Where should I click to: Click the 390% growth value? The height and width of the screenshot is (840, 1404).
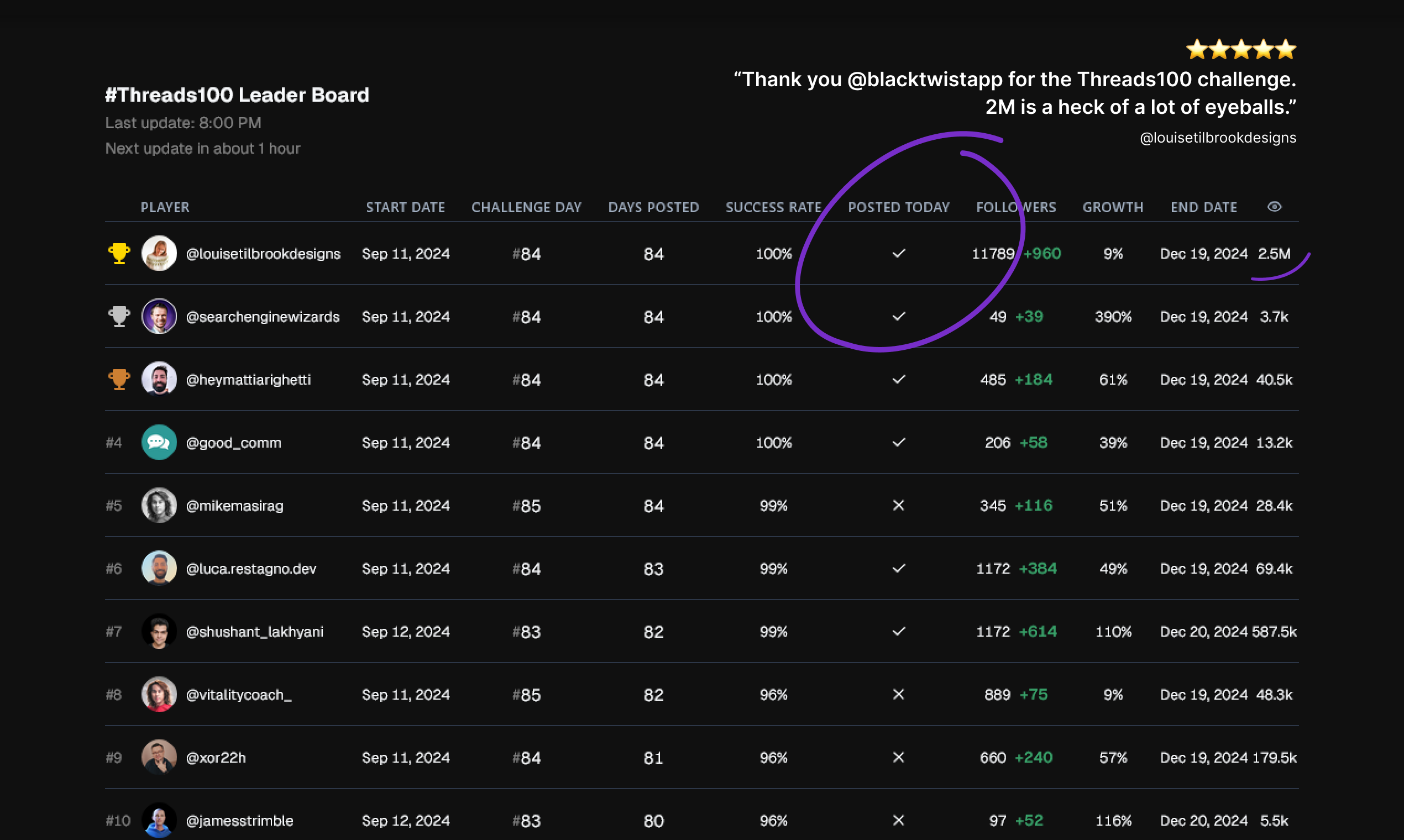coord(1113,317)
